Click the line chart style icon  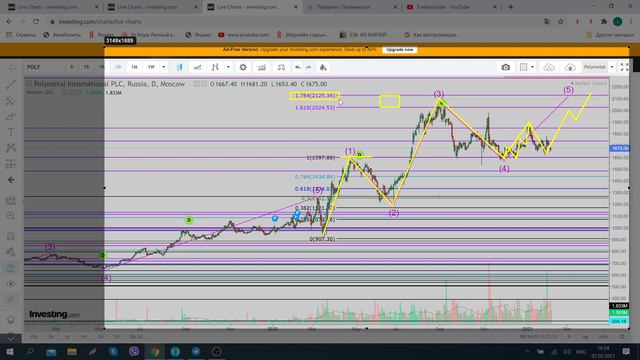click(x=197, y=67)
